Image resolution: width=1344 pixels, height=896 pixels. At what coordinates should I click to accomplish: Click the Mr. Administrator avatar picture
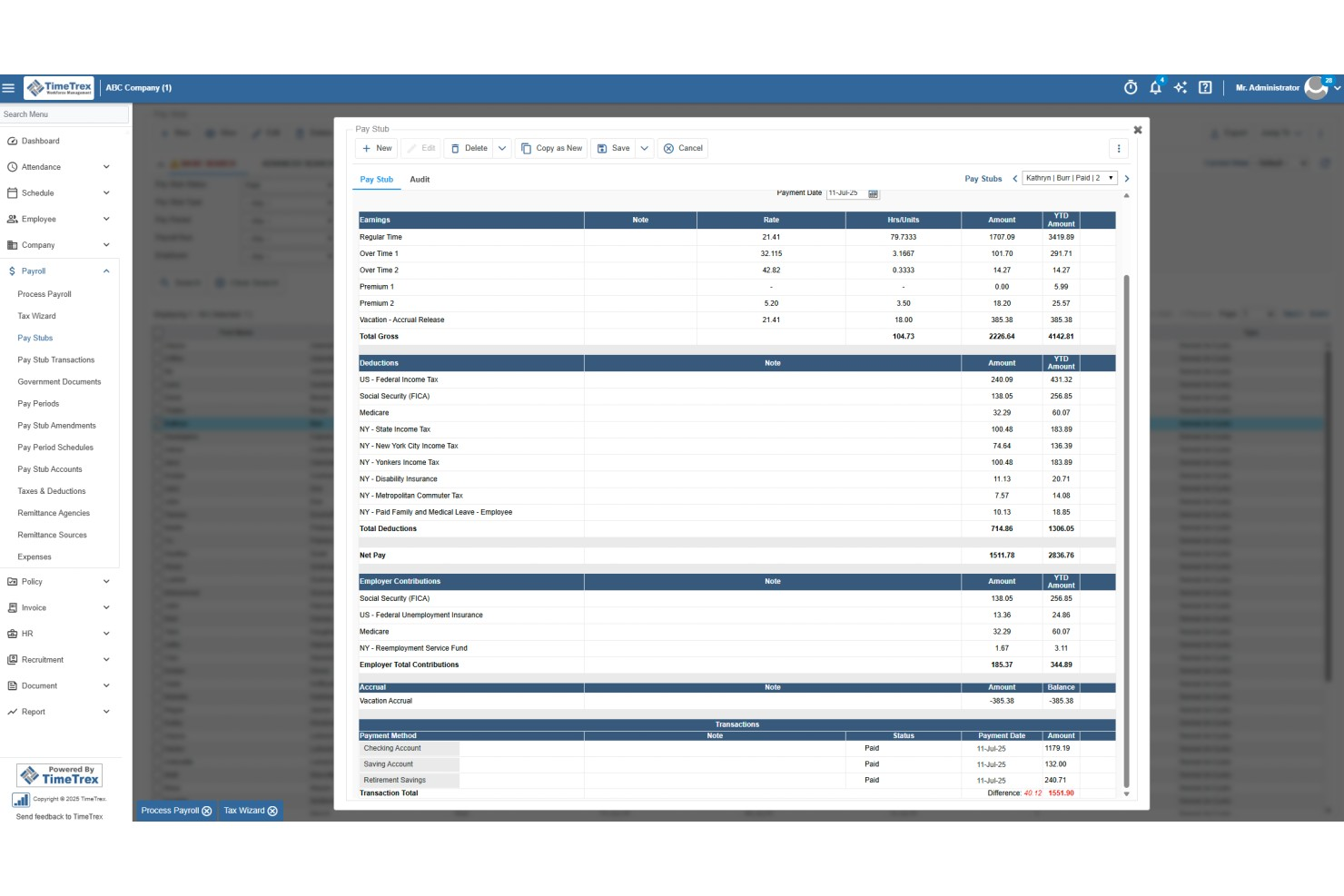(x=1316, y=87)
